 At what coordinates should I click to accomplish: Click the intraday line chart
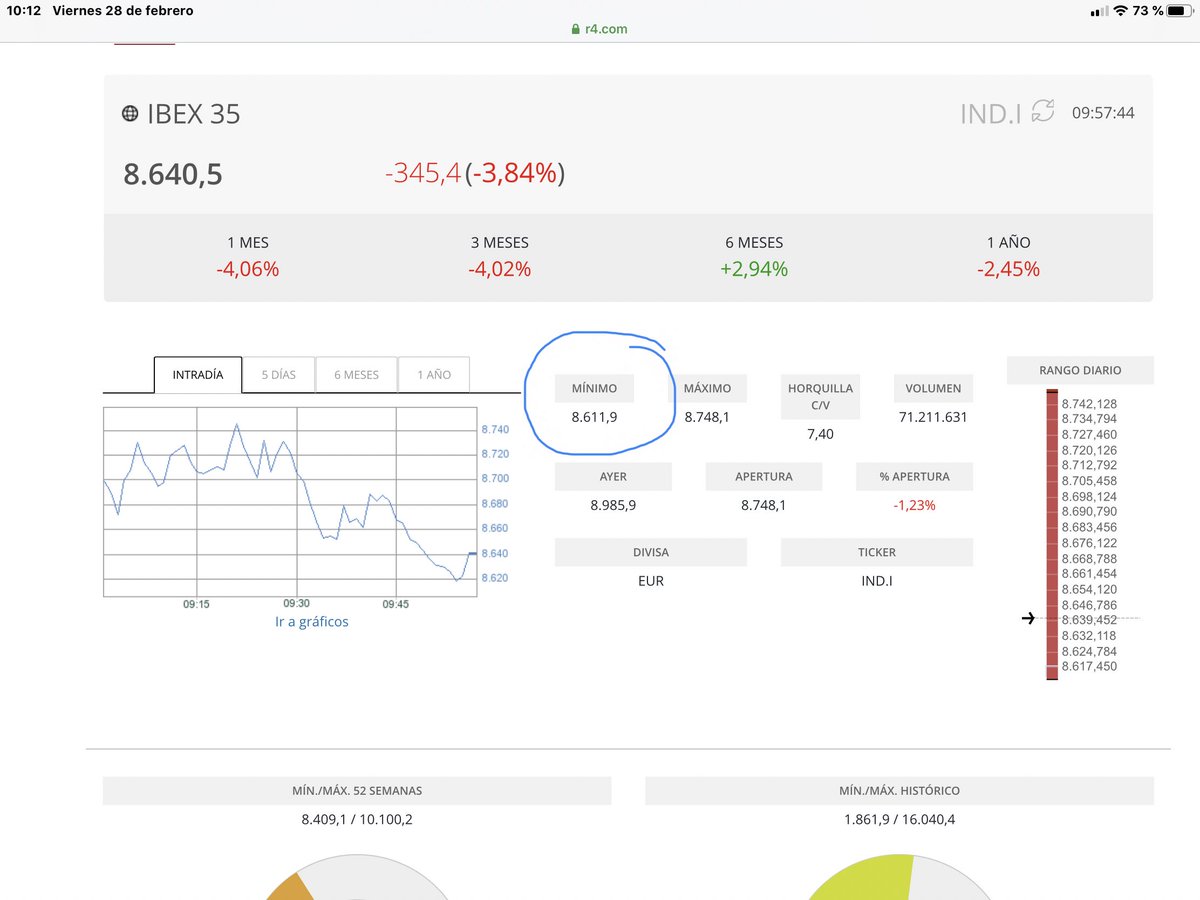point(290,502)
